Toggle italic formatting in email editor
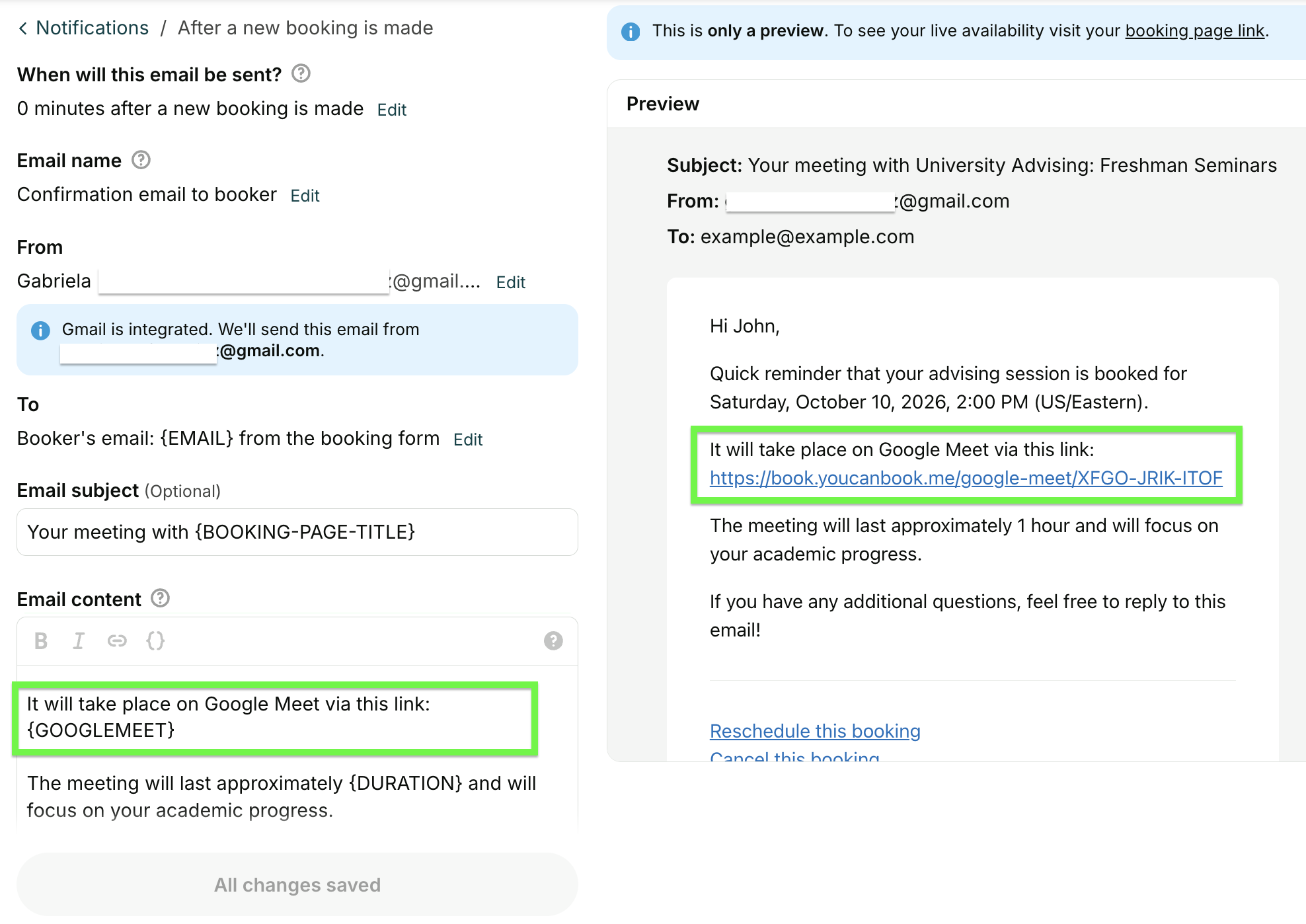The height and width of the screenshot is (924, 1306). click(x=79, y=640)
